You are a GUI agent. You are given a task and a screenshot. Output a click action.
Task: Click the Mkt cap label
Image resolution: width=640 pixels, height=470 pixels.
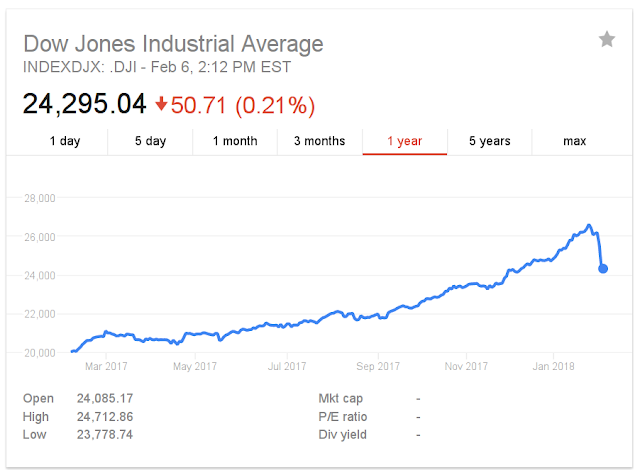click(x=340, y=399)
